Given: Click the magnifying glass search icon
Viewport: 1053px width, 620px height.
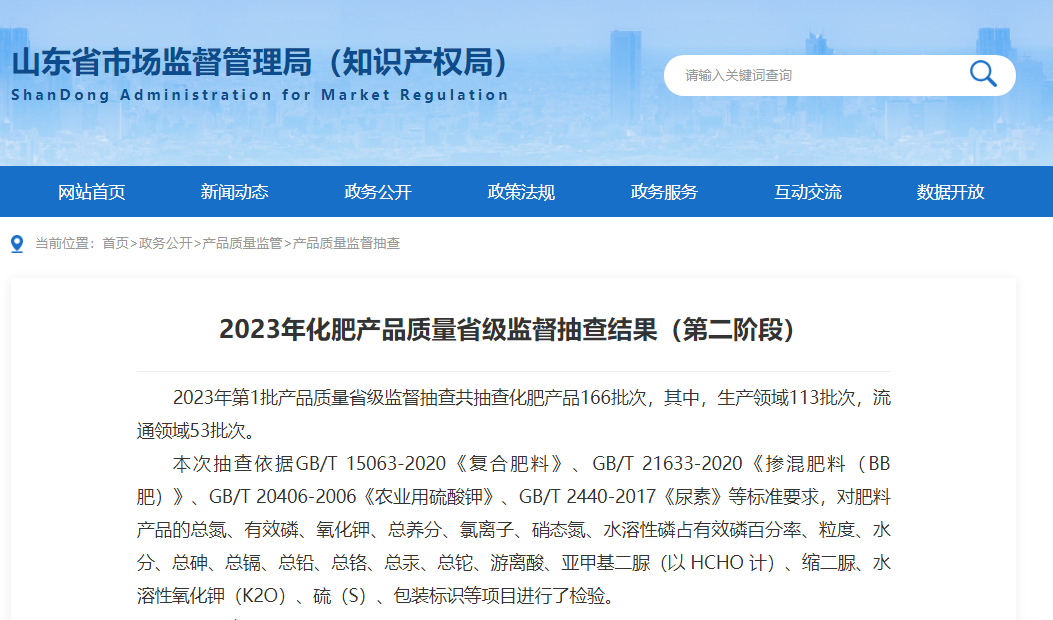Looking at the screenshot, I should click(982, 74).
